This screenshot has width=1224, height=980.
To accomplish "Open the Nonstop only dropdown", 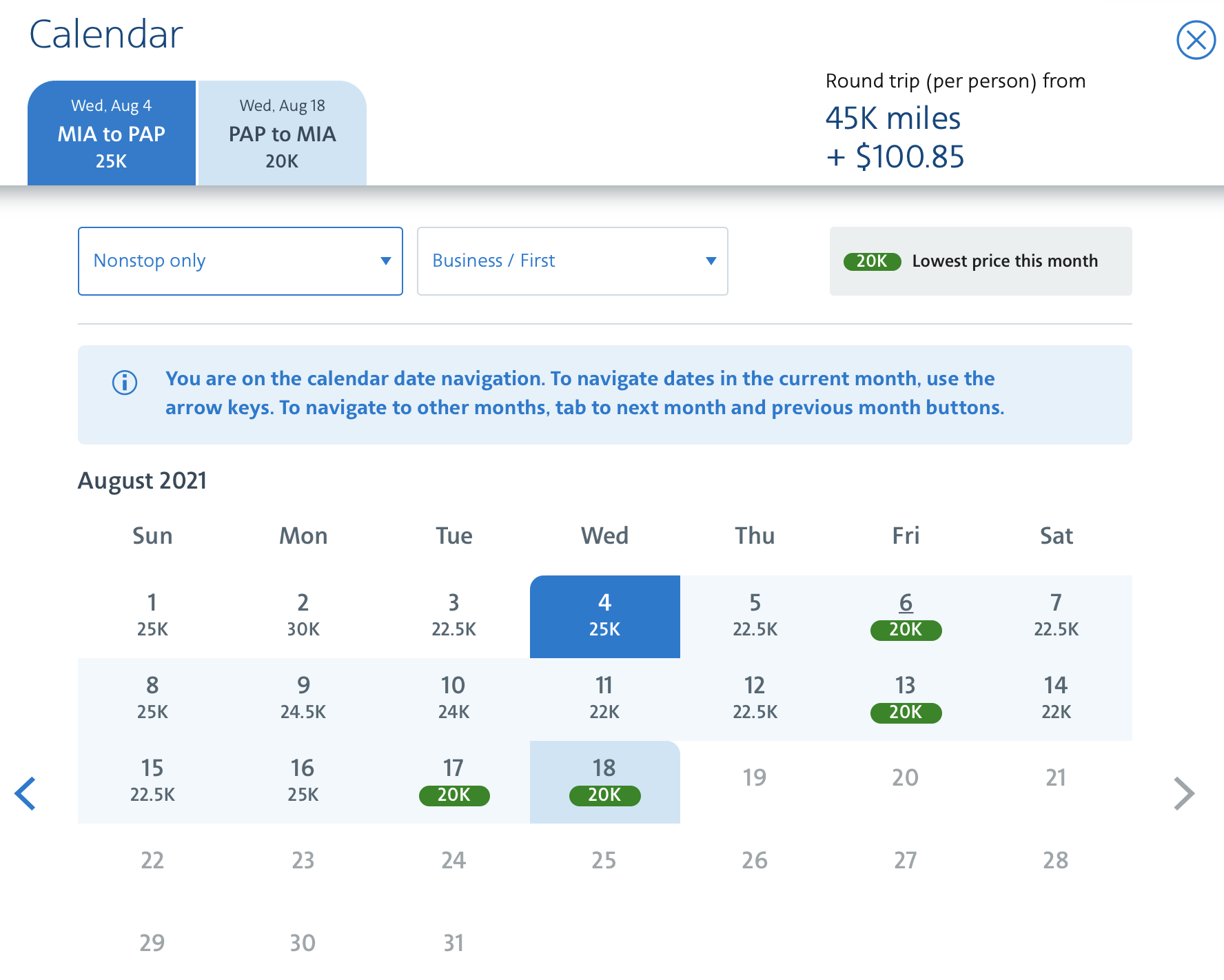I will pyautogui.click(x=240, y=261).
